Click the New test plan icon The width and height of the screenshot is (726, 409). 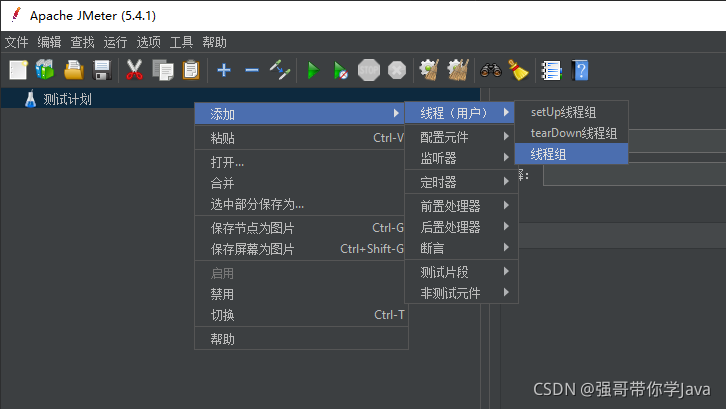tap(19, 70)
